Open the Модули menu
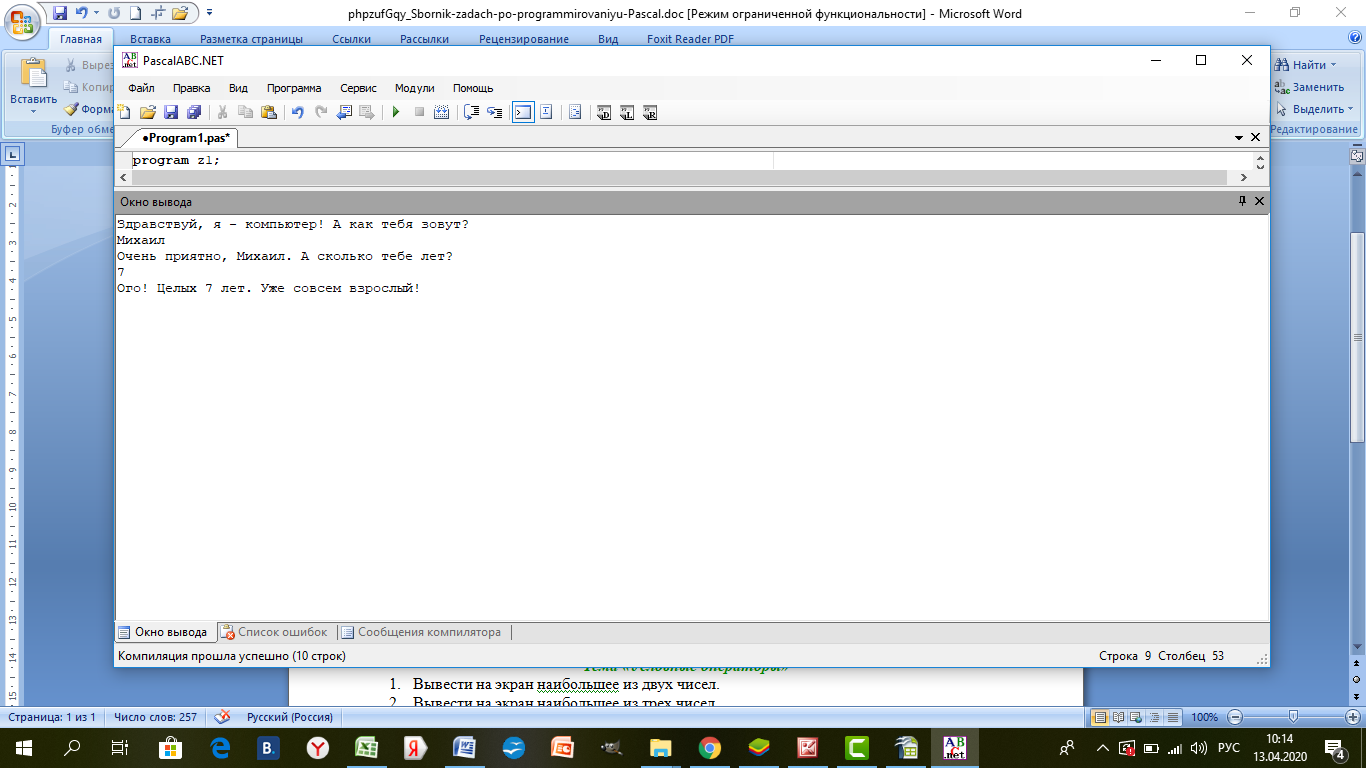 pos(414,88)
